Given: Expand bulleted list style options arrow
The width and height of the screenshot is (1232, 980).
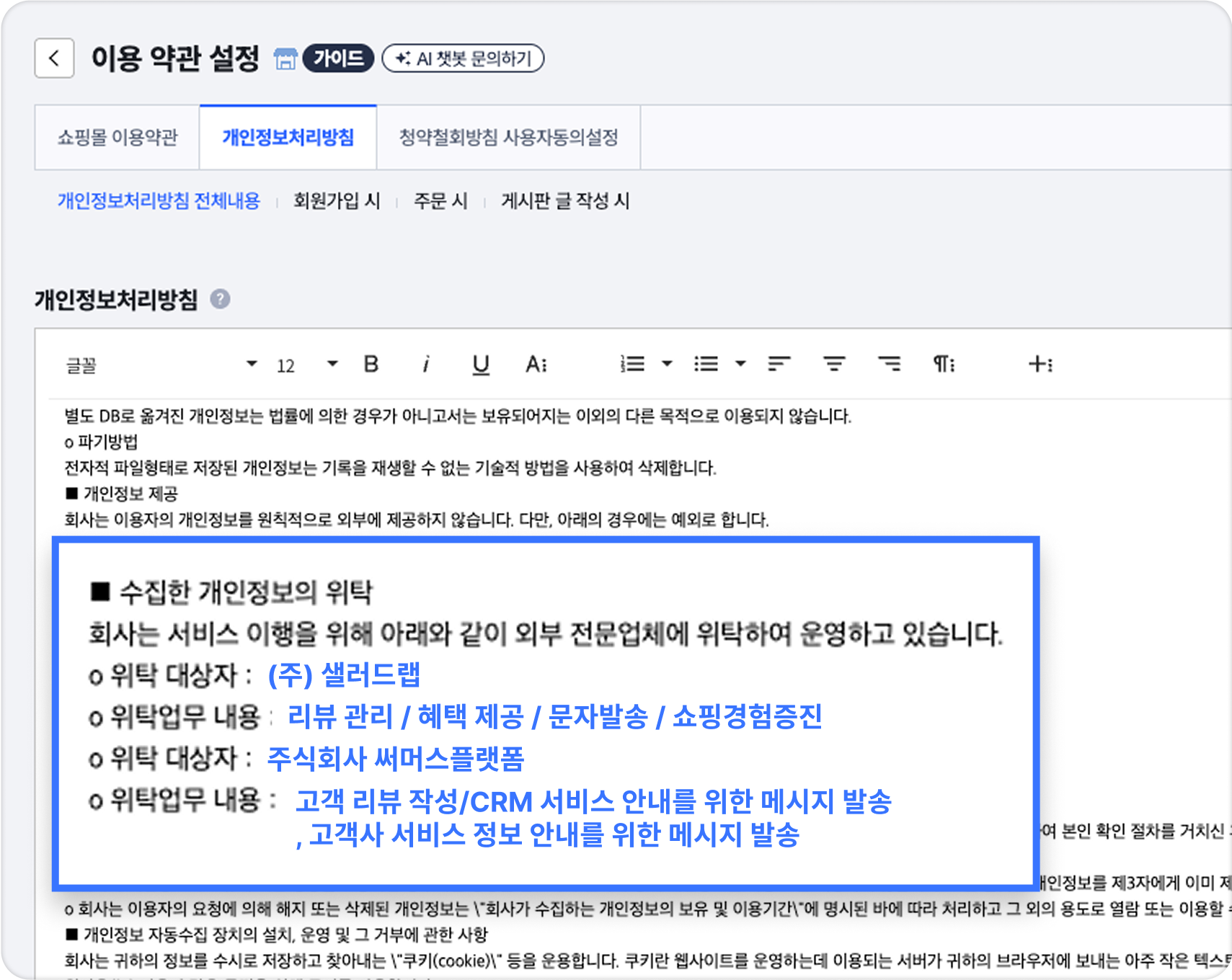Looking at the screenshot, I should coord(740,364).
